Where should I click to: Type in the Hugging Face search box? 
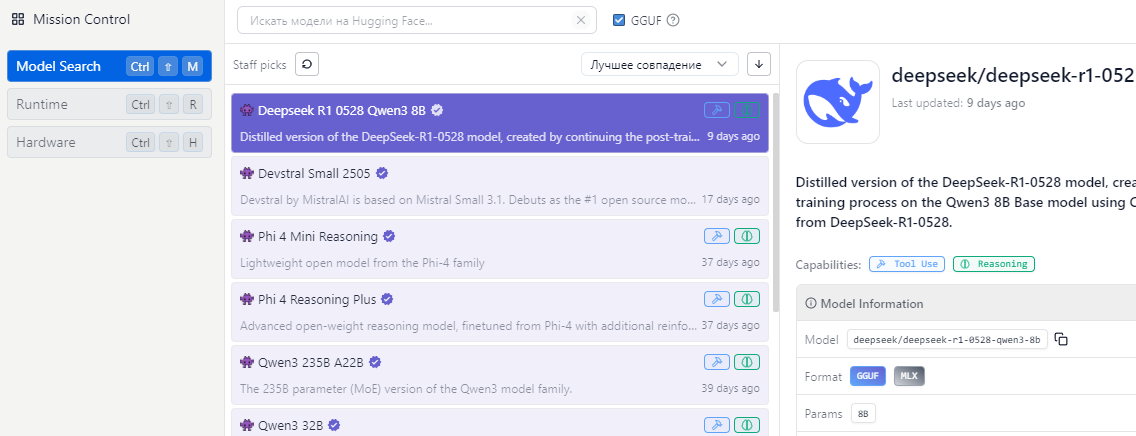coord(406,20)
